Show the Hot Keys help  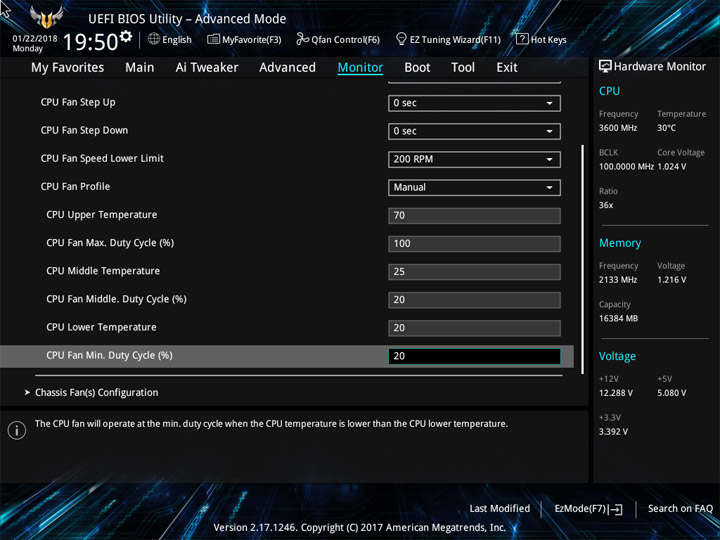pos(541,39)
